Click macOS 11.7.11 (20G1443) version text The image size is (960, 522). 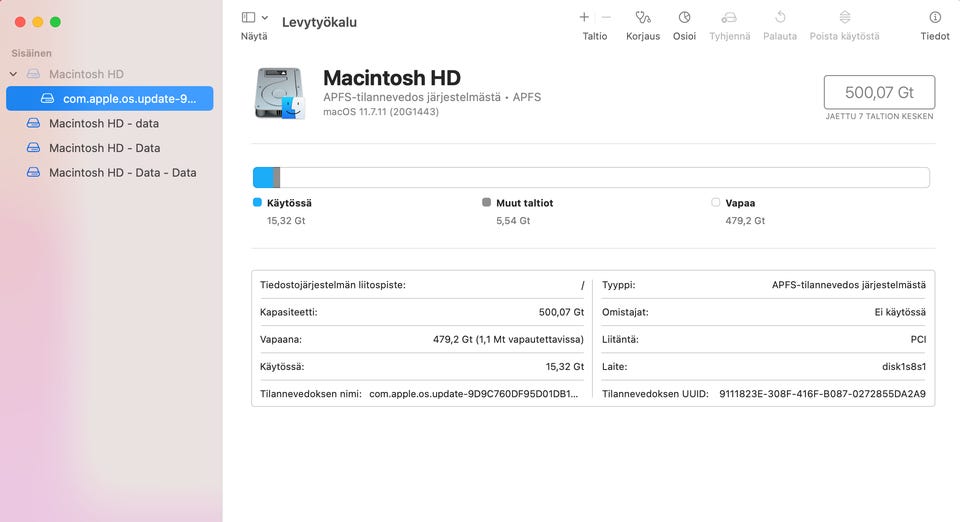coord(381,112)
